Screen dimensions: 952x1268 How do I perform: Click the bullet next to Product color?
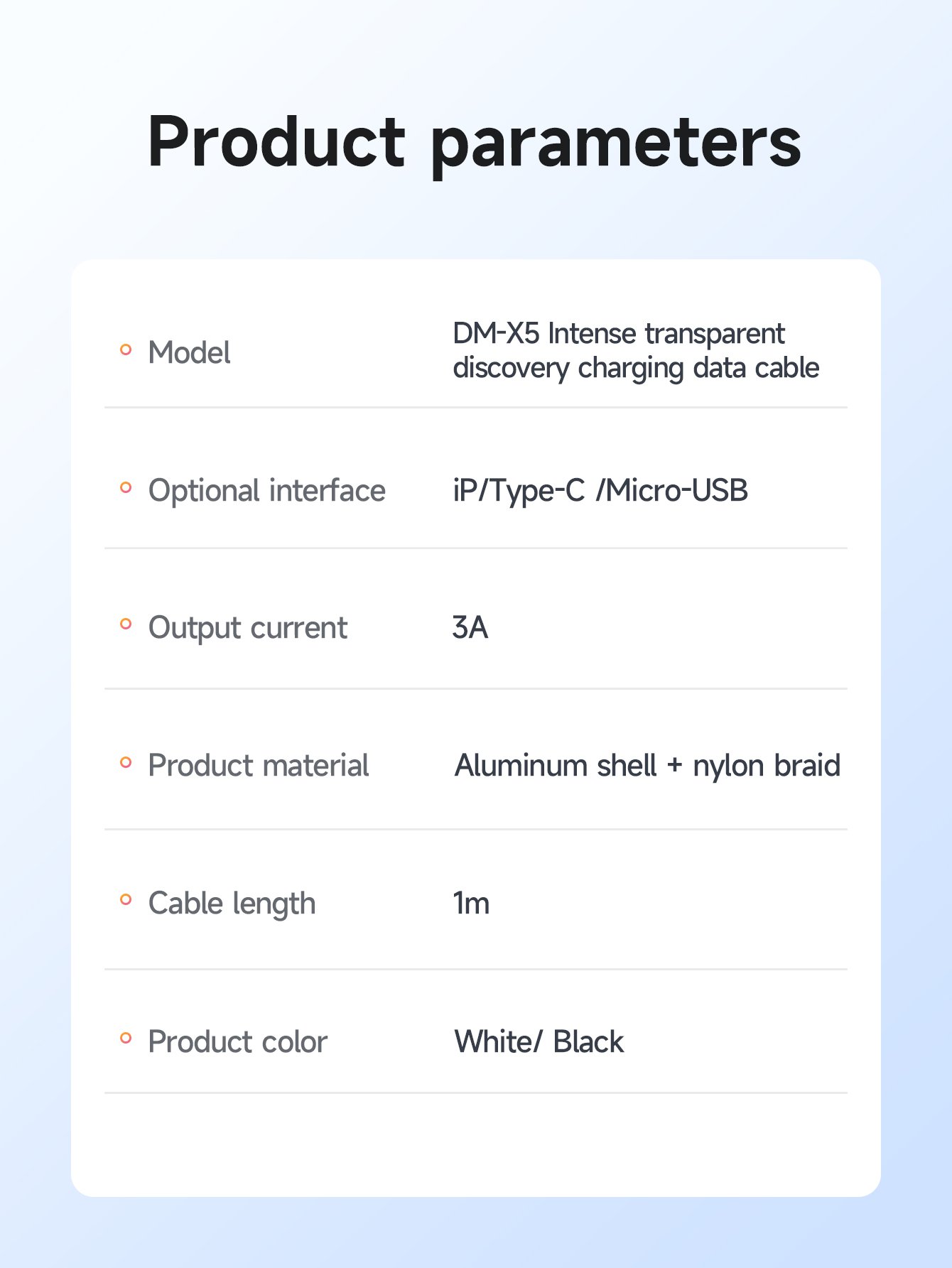[x=126, y=1038]
